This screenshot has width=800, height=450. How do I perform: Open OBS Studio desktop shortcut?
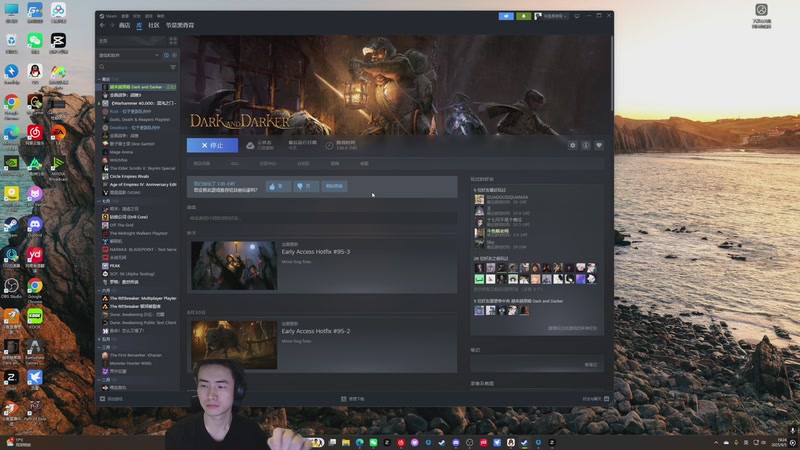point(11,289)
